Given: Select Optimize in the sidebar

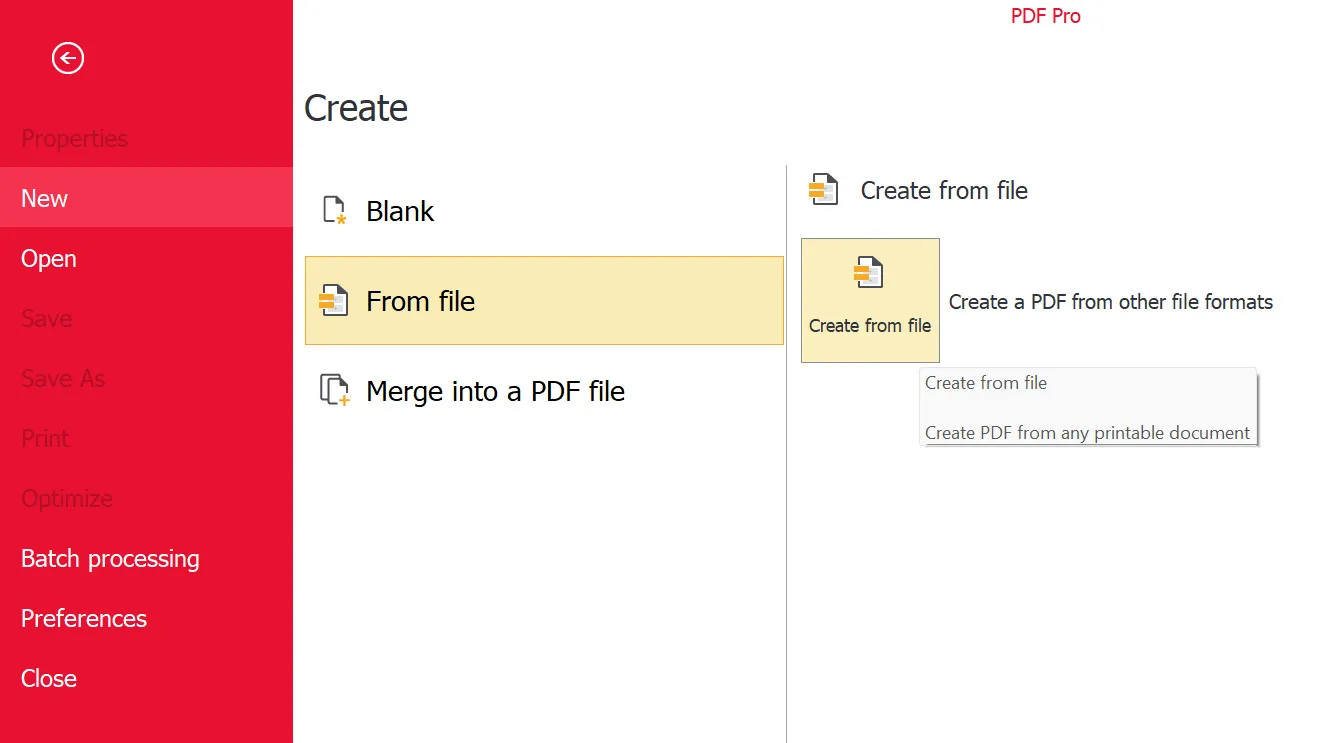Looking at the screenshot, I should pos(67,498).
